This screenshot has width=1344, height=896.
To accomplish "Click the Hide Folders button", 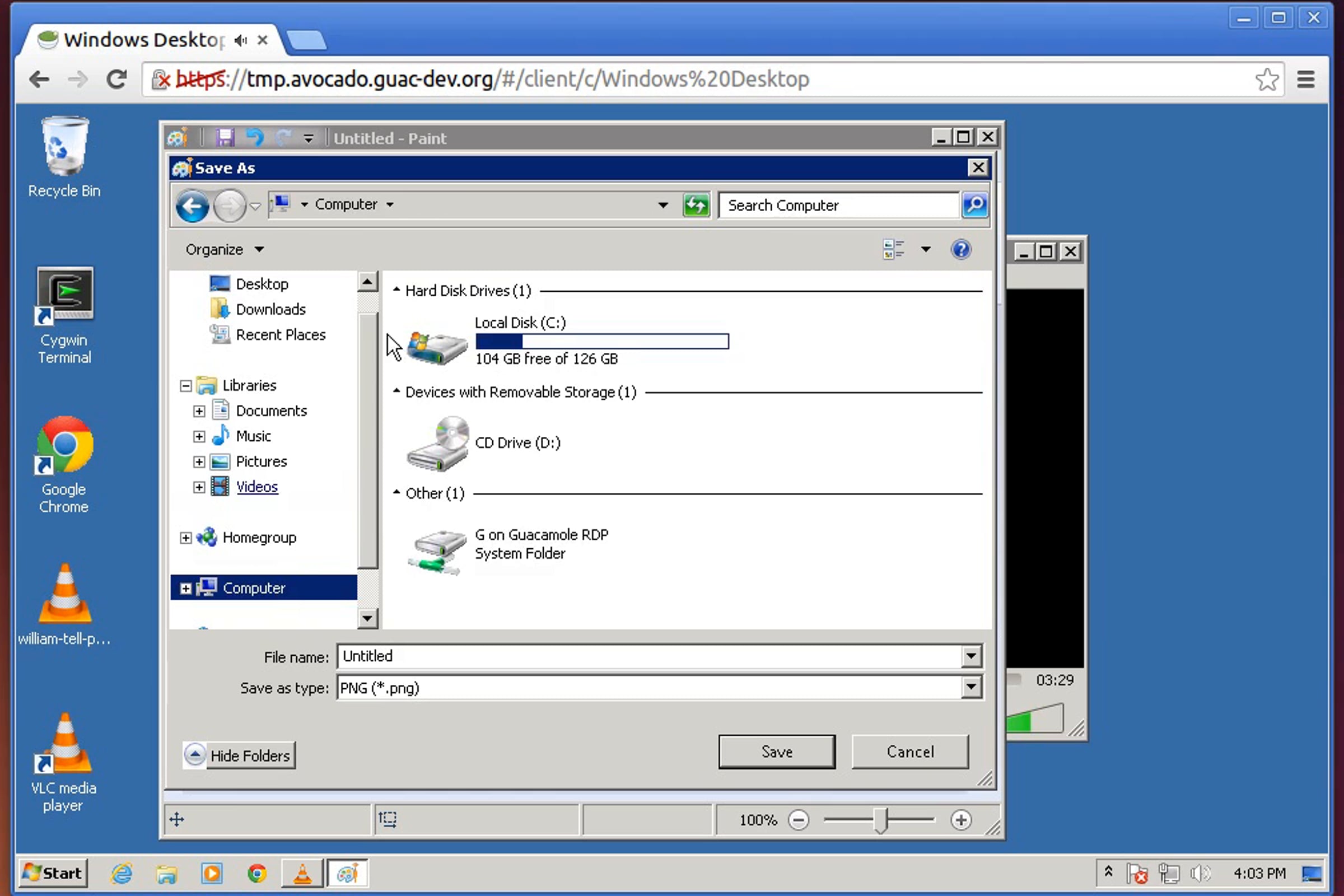I will tap(239, 755).
